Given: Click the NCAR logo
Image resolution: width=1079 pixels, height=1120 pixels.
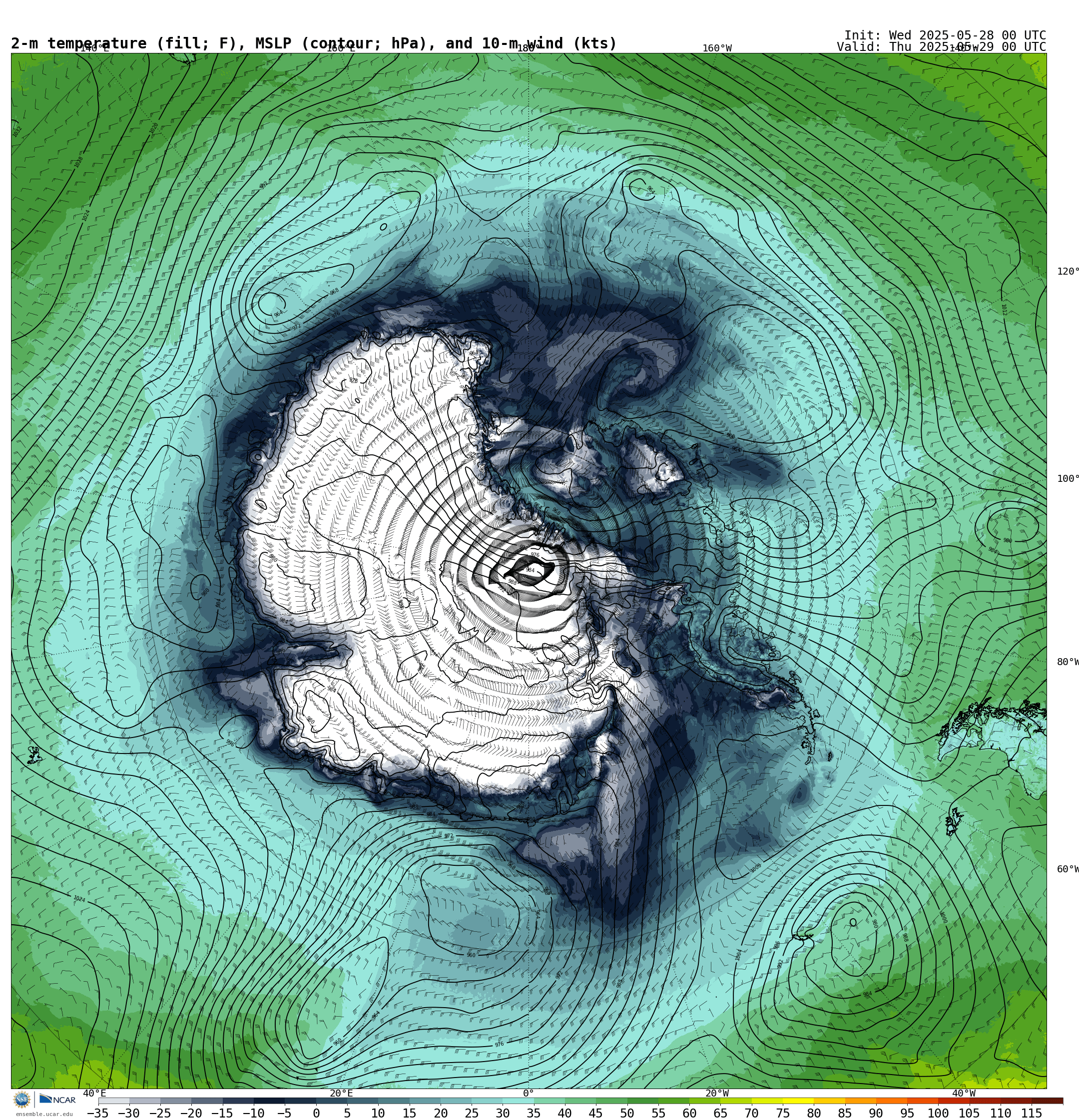Looking at the screenshot, I should [57, 1100].
